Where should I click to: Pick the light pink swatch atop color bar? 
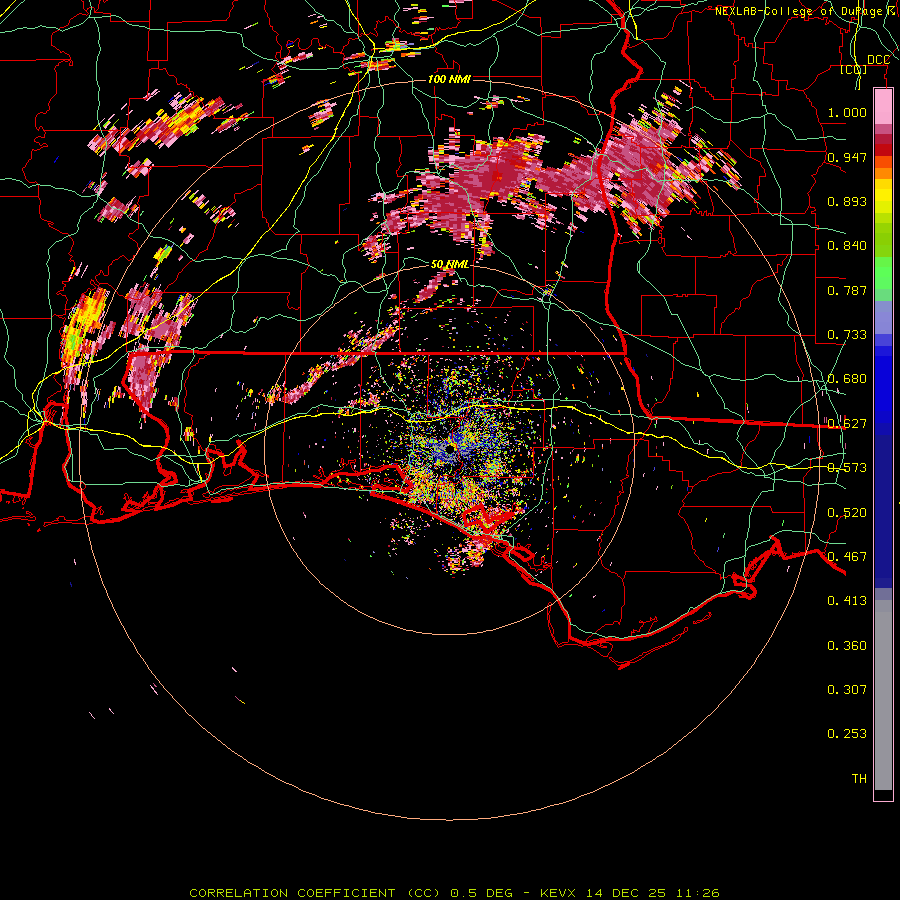click(x=883, y=107)
